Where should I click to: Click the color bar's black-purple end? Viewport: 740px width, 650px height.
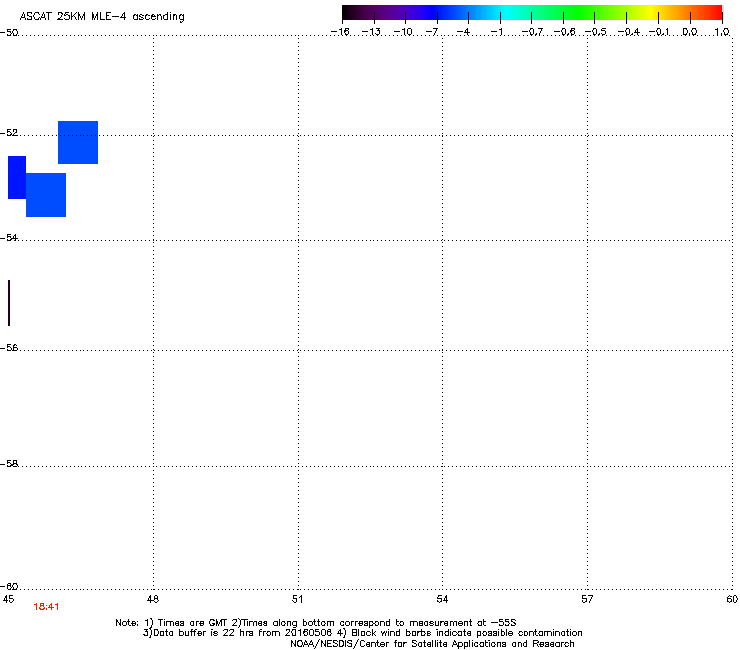359,12
